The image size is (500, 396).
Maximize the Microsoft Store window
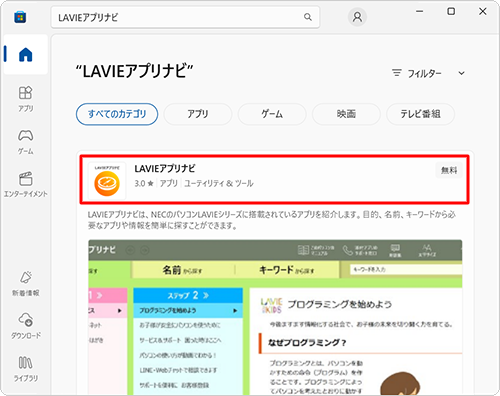click(451, 11)
